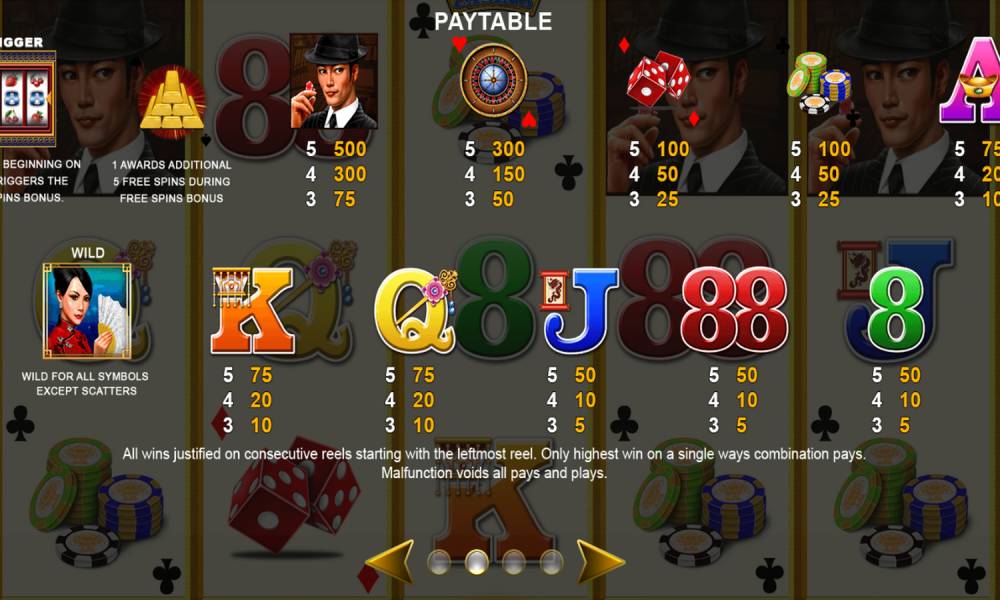
Task: Click the Wild lady with fan symbol
Action: 87,311
